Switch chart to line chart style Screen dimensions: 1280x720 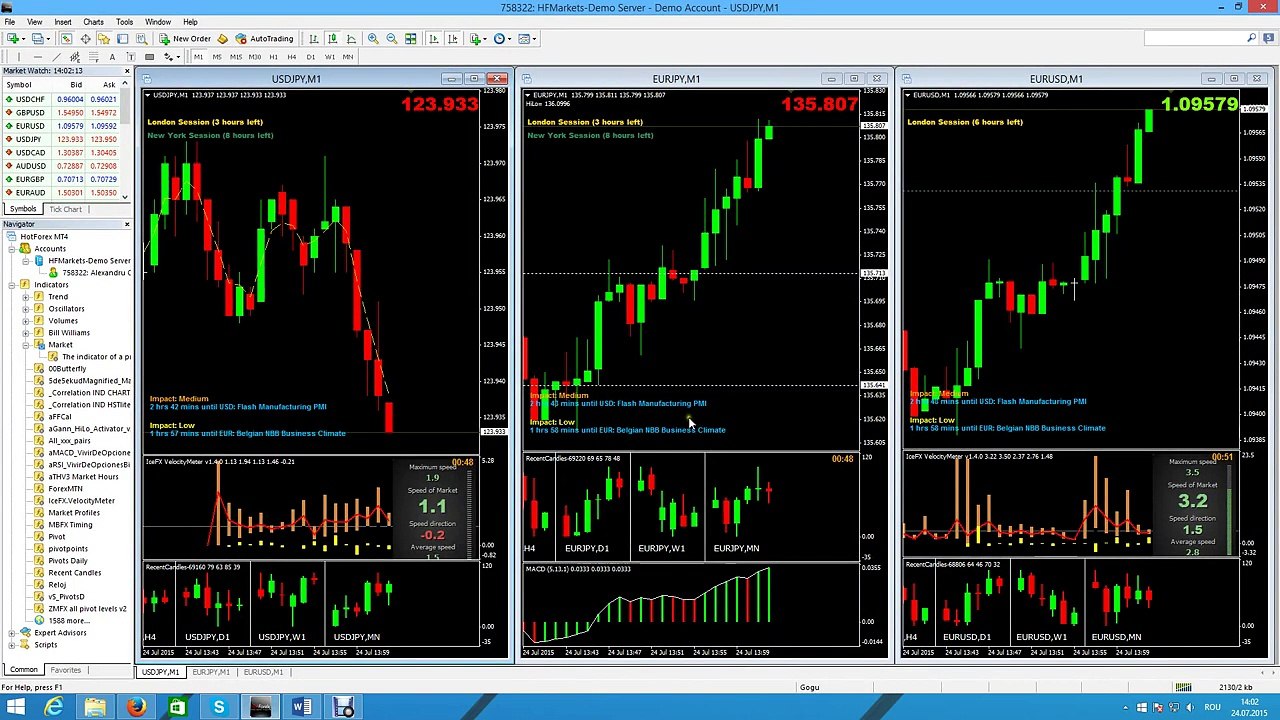[x=351, y=38]
